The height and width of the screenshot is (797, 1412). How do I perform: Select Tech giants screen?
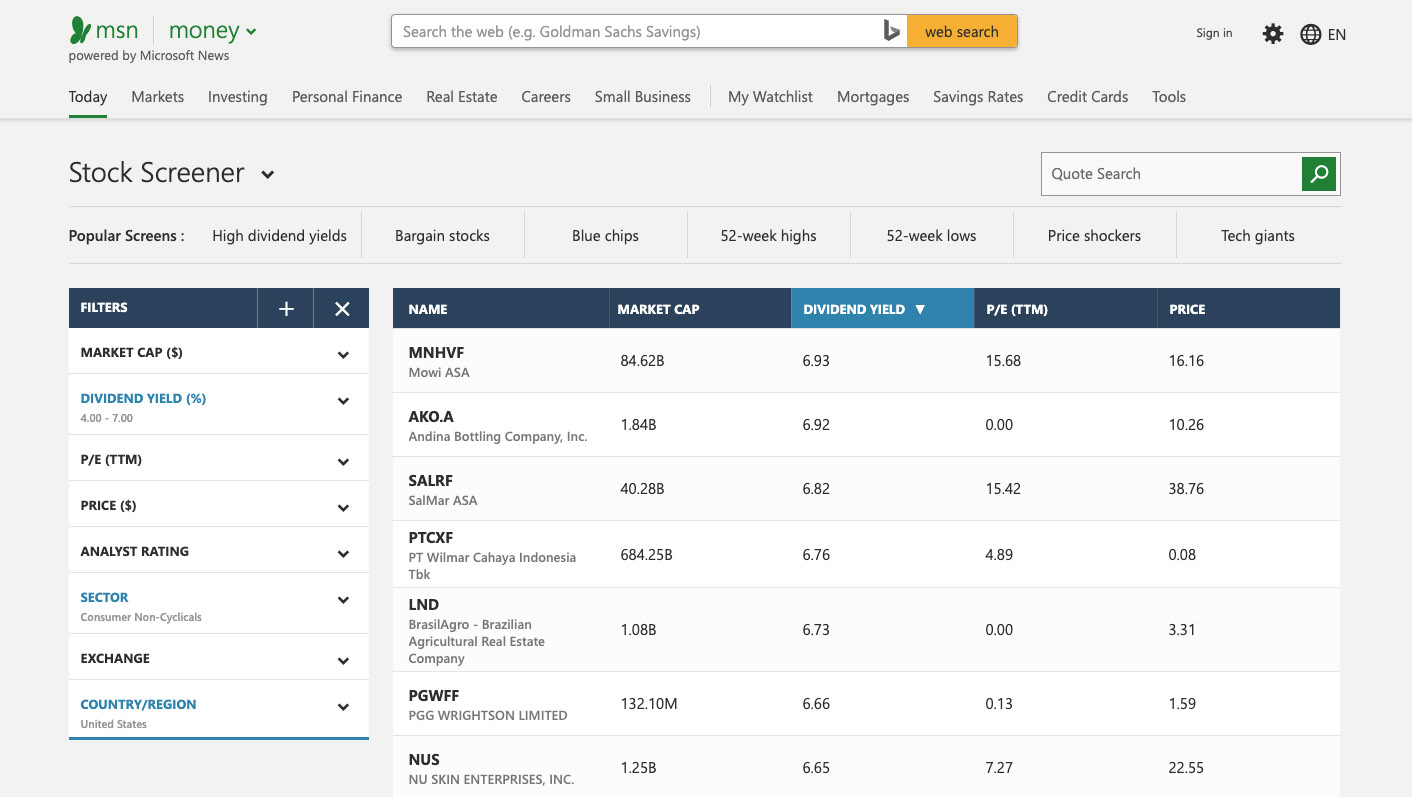pyautogui.click(x=1257, y=236)
